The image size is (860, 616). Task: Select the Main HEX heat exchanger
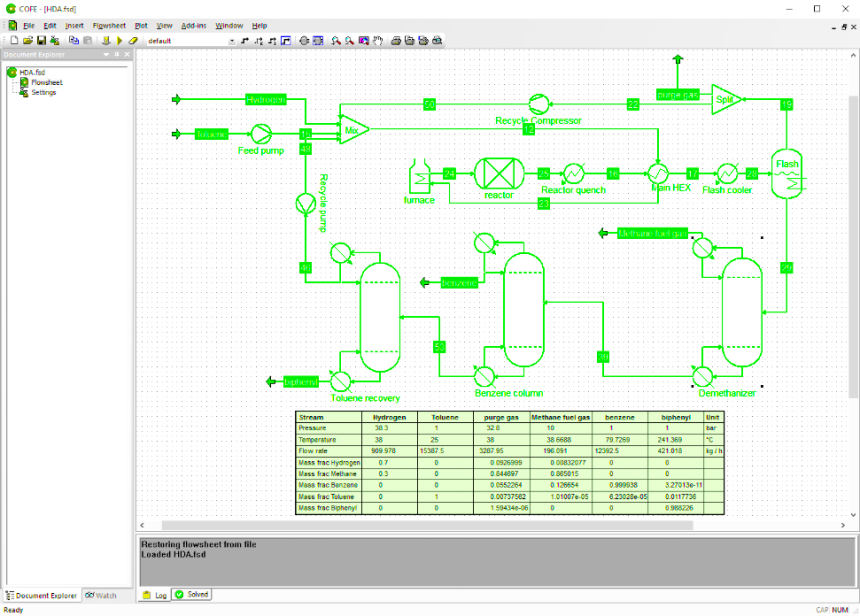point(658,174)
